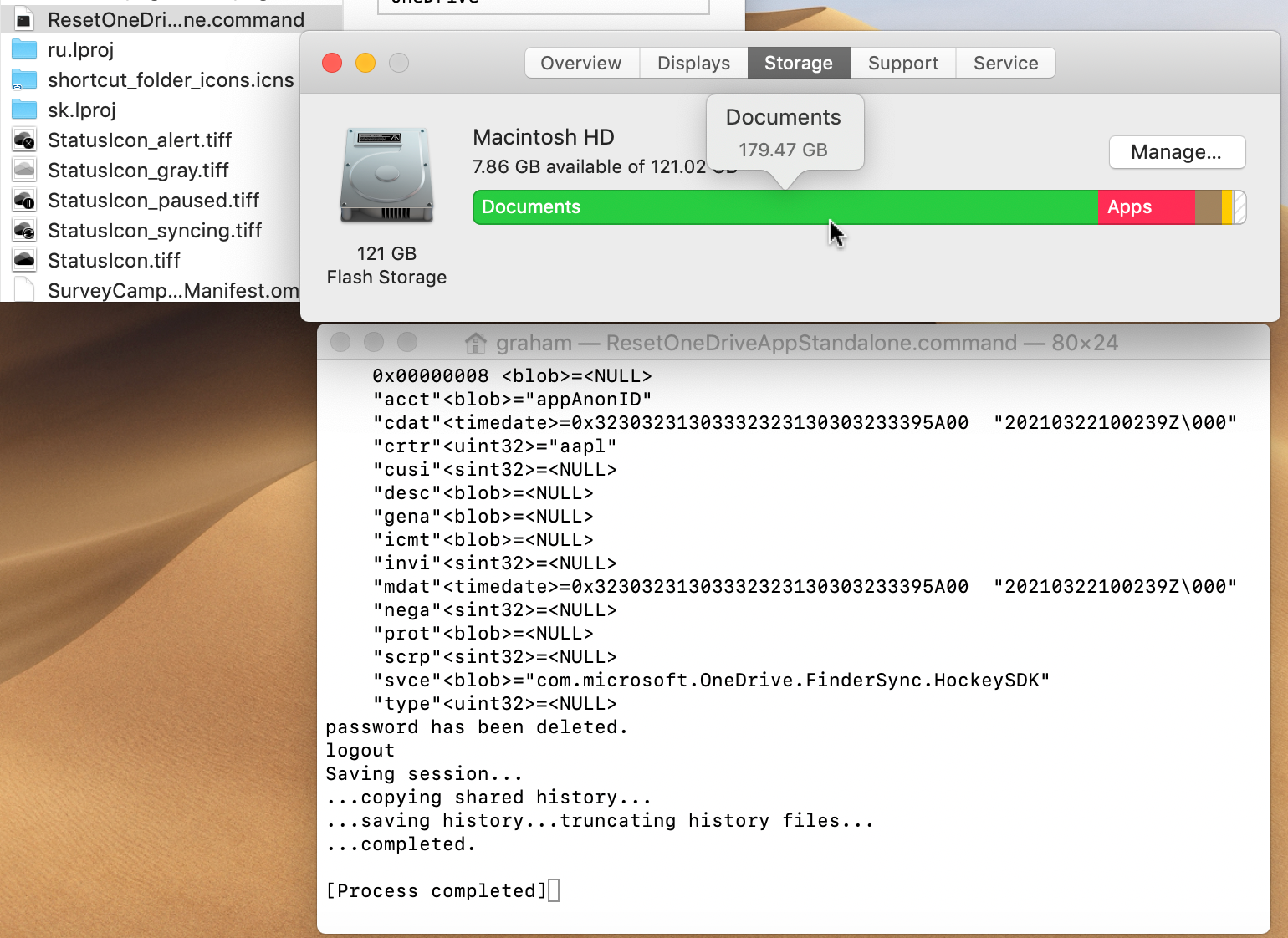Click the StatusIcon.tiff file icon
Image resolution: width=1288 pixels, height=938 pixels.
pos(24,260)
